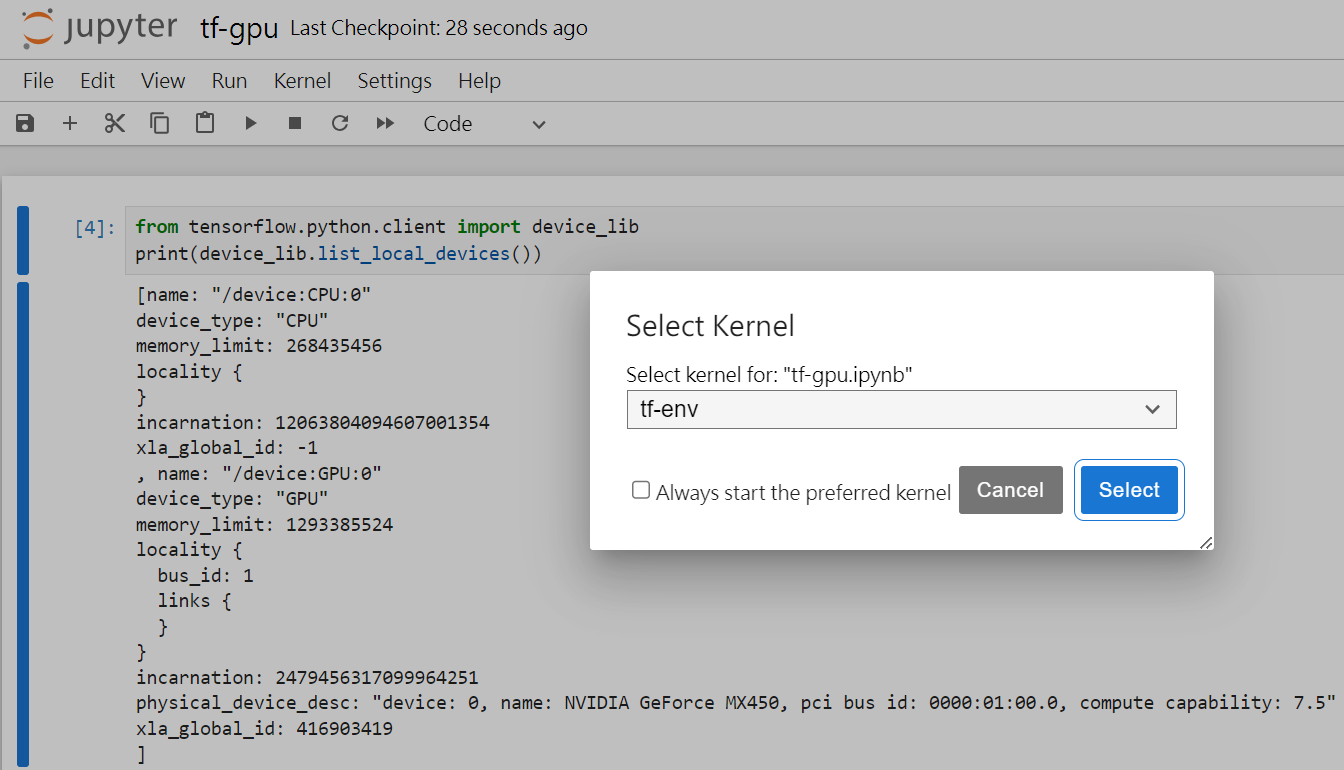This screenshot has height=770, width=1344.
Task: Open the tf-env kernel dropdown
Action: tap(901, 409)
